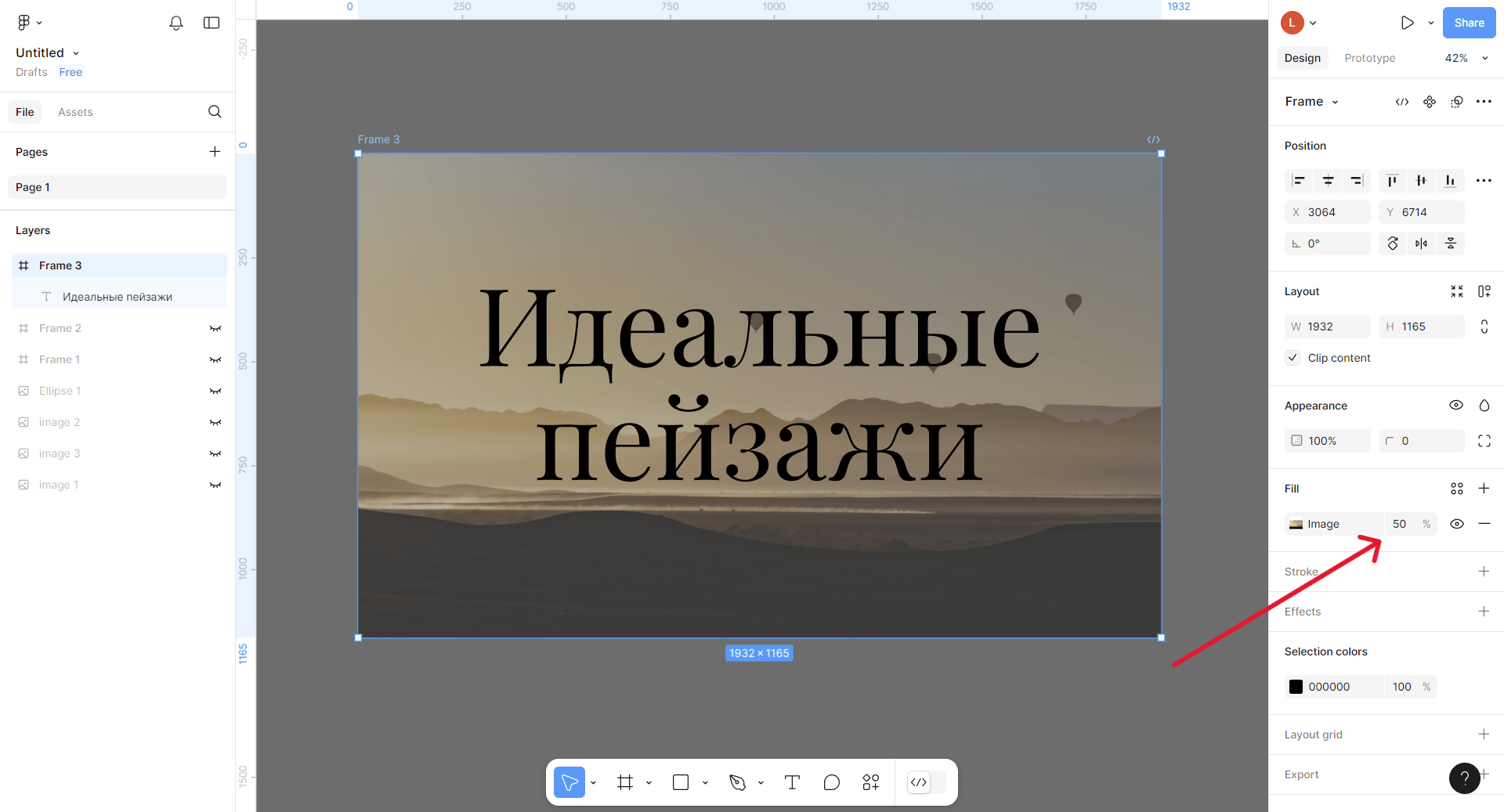Select the Comment tool

(832, 782)
